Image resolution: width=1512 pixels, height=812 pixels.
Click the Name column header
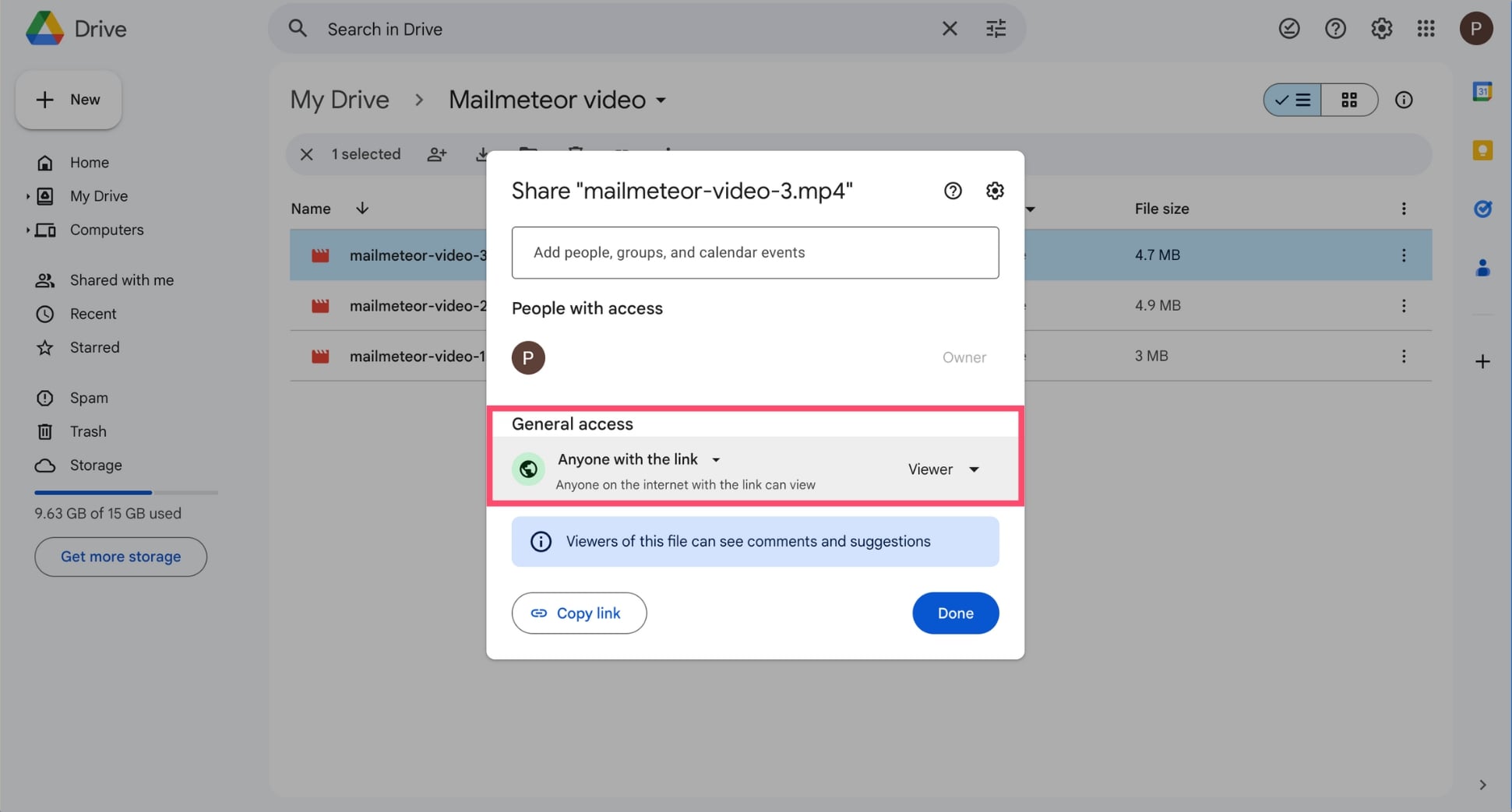pyautogui.click(x=311, y=209)
